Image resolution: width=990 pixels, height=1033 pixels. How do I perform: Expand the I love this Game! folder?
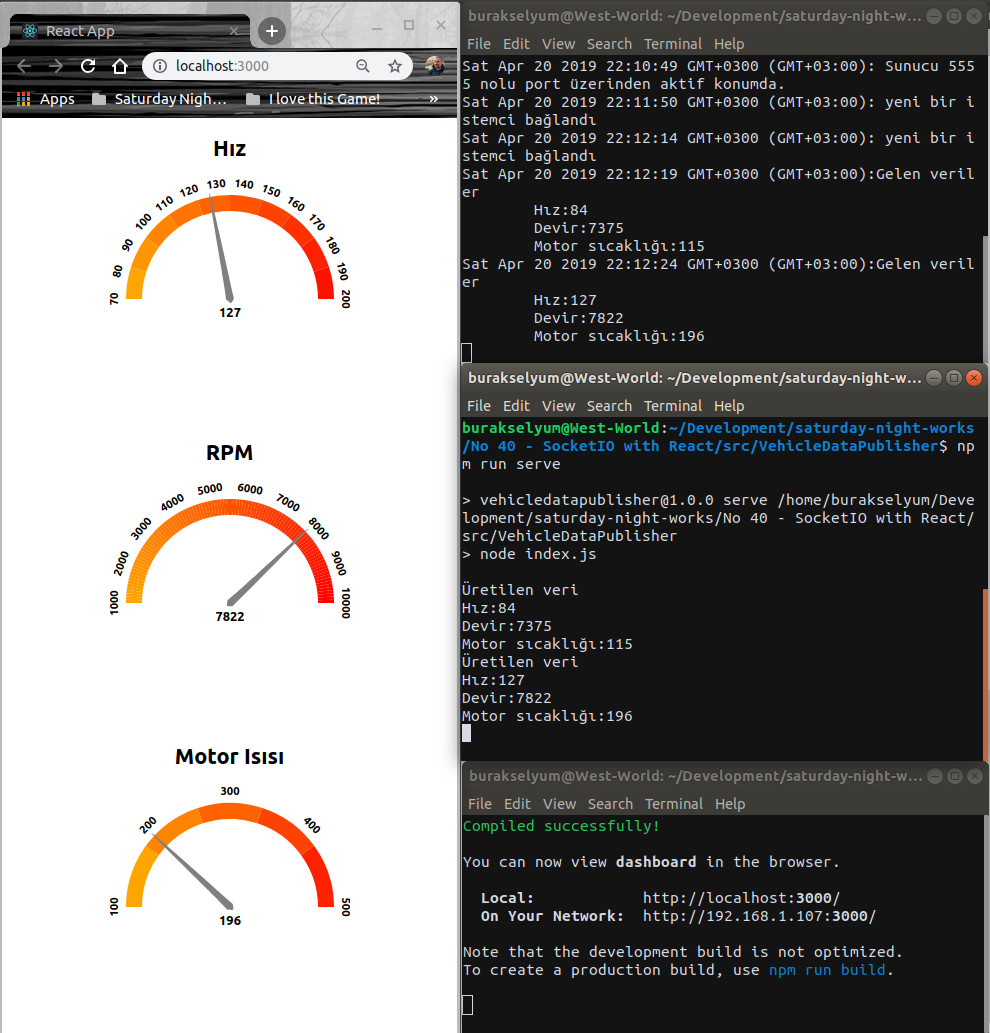[x=313, y=99]
